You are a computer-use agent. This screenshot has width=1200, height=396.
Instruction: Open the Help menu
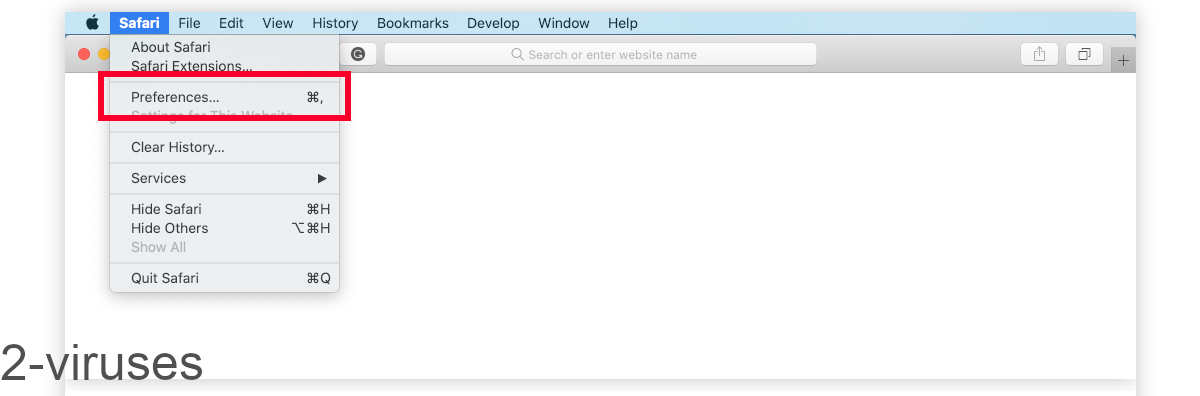pos(623,23)
